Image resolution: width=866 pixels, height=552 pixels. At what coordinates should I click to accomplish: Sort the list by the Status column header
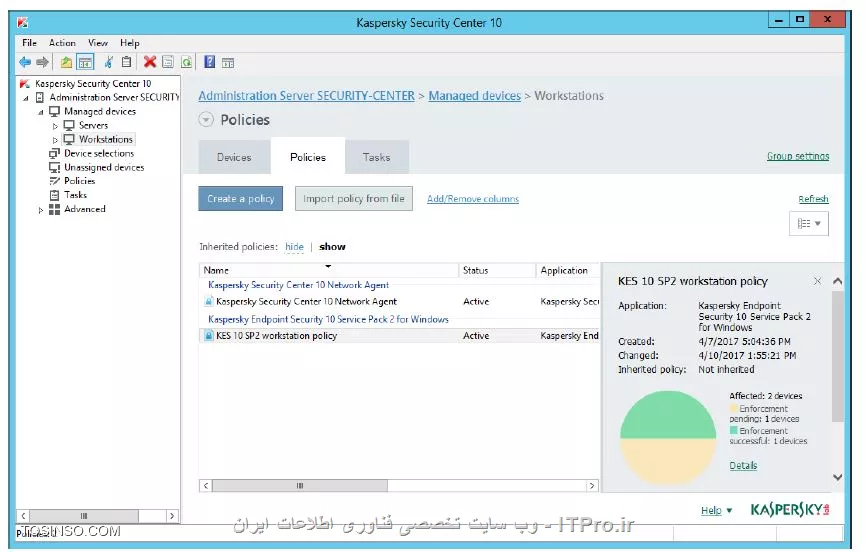coord(497,270)
